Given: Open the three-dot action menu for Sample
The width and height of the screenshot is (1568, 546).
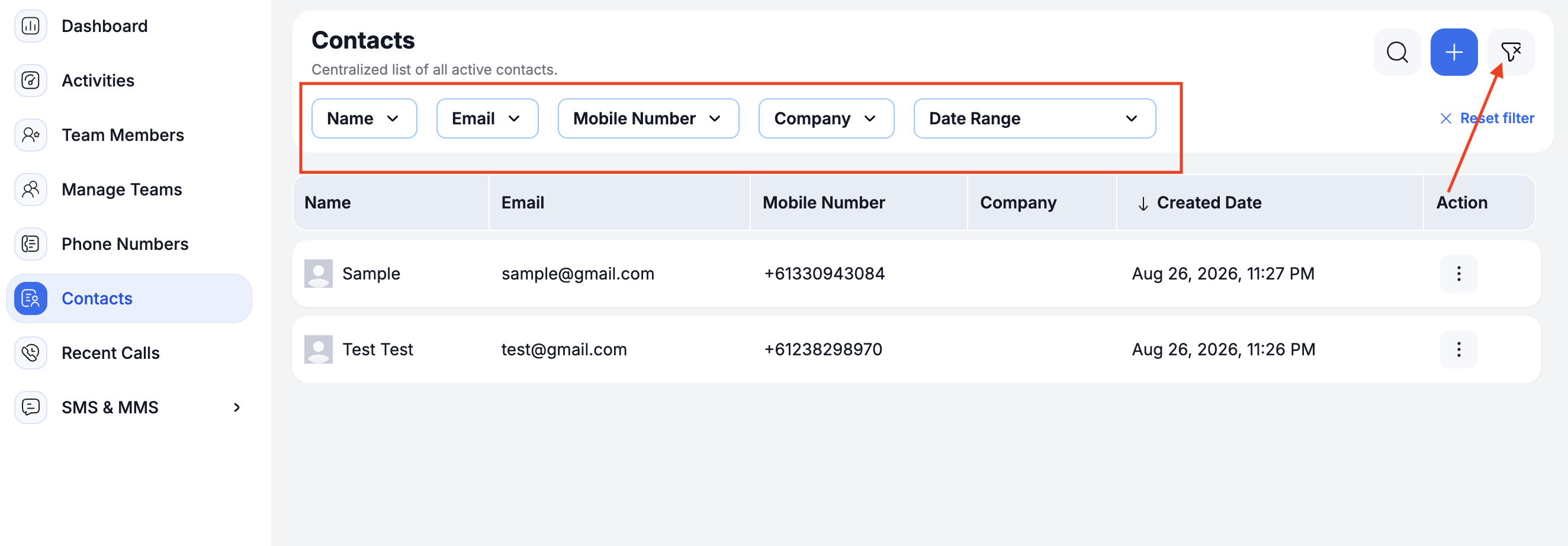Looking at the screenshot, I should coord(1458,274).
